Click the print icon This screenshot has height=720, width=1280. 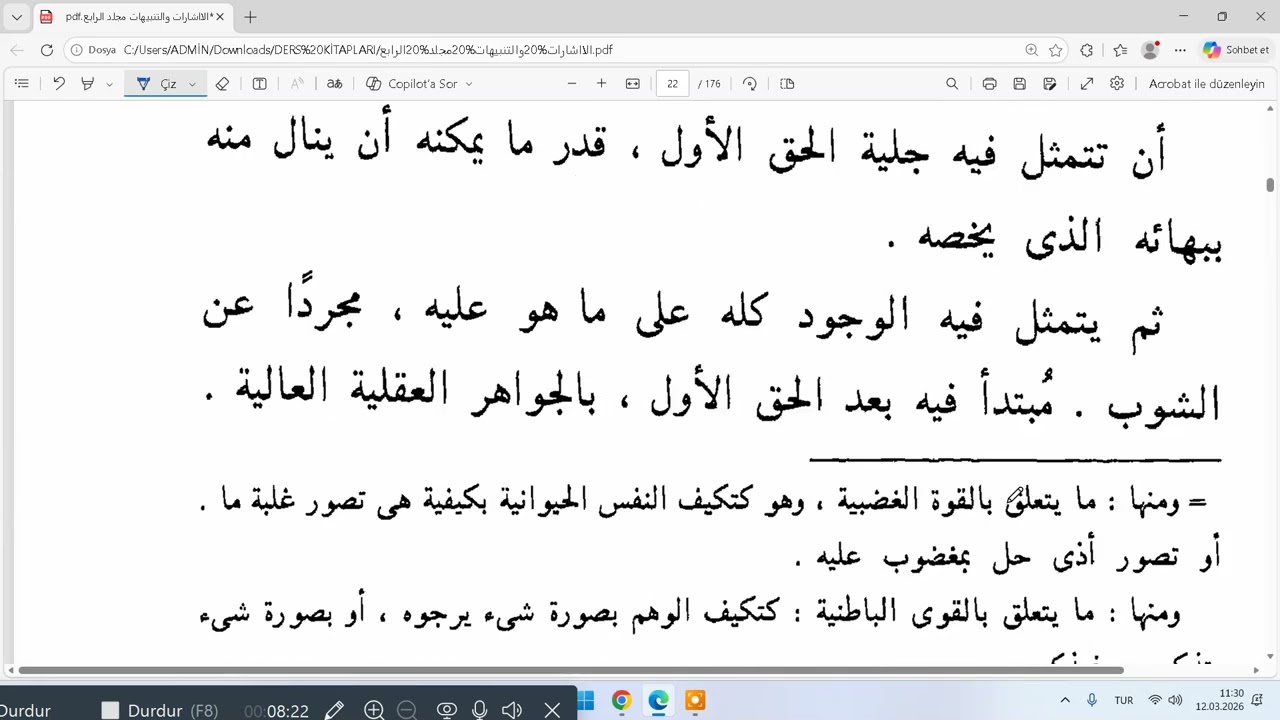click(x=989, y=84)
